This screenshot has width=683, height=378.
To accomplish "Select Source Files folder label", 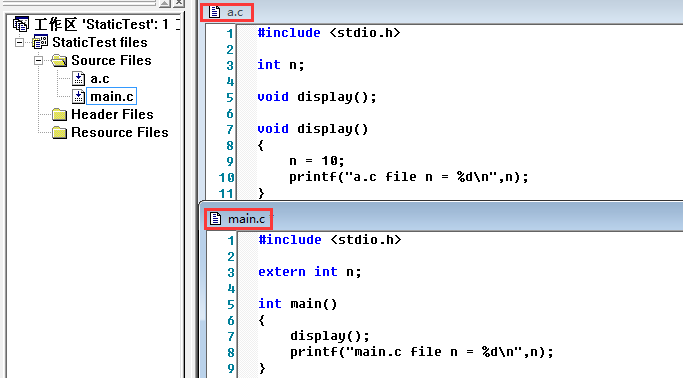I will (x=112, y=60).
